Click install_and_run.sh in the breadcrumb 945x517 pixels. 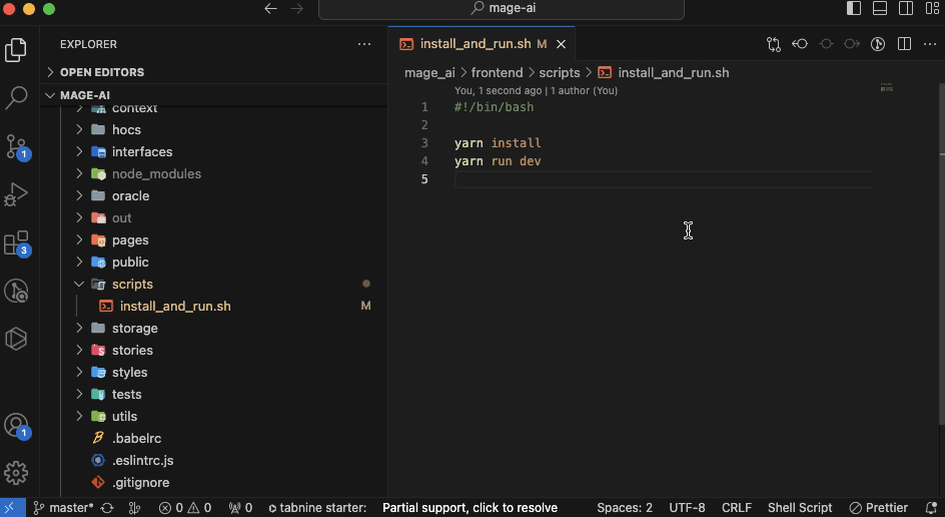point(673,73)
